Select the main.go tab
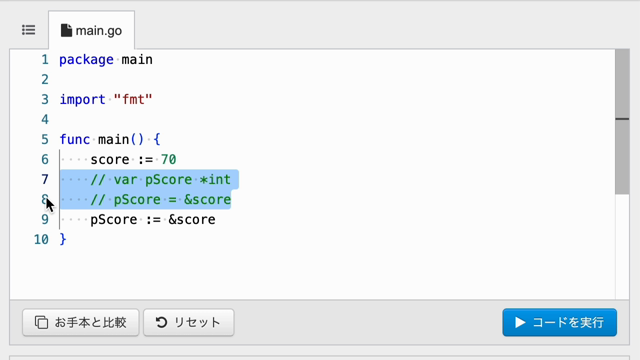This screenshot has width=640, height=360. pyautogui.click(x=91, y=30)
